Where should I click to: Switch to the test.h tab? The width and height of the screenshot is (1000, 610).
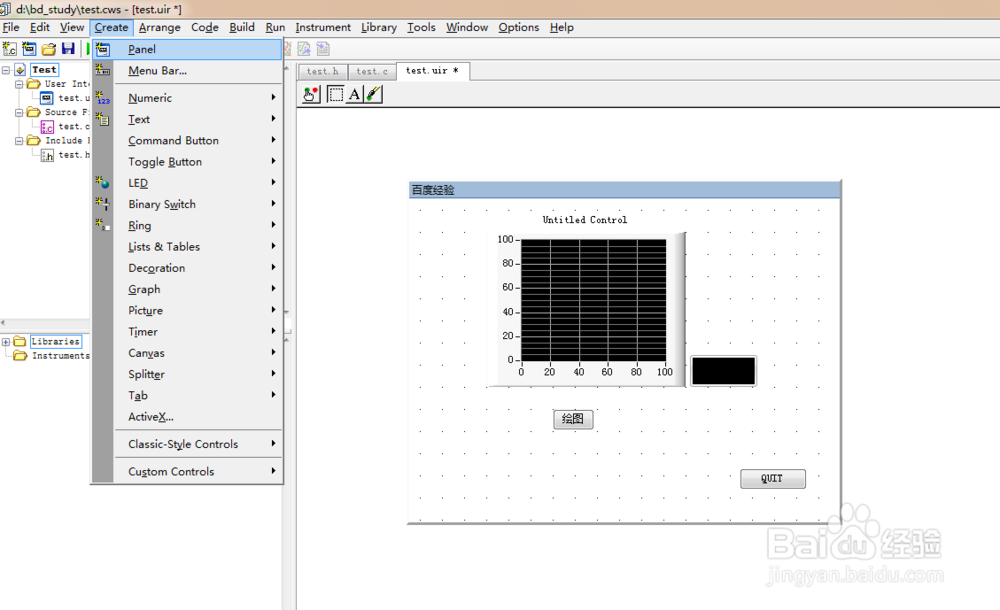[x=323, y=71]
